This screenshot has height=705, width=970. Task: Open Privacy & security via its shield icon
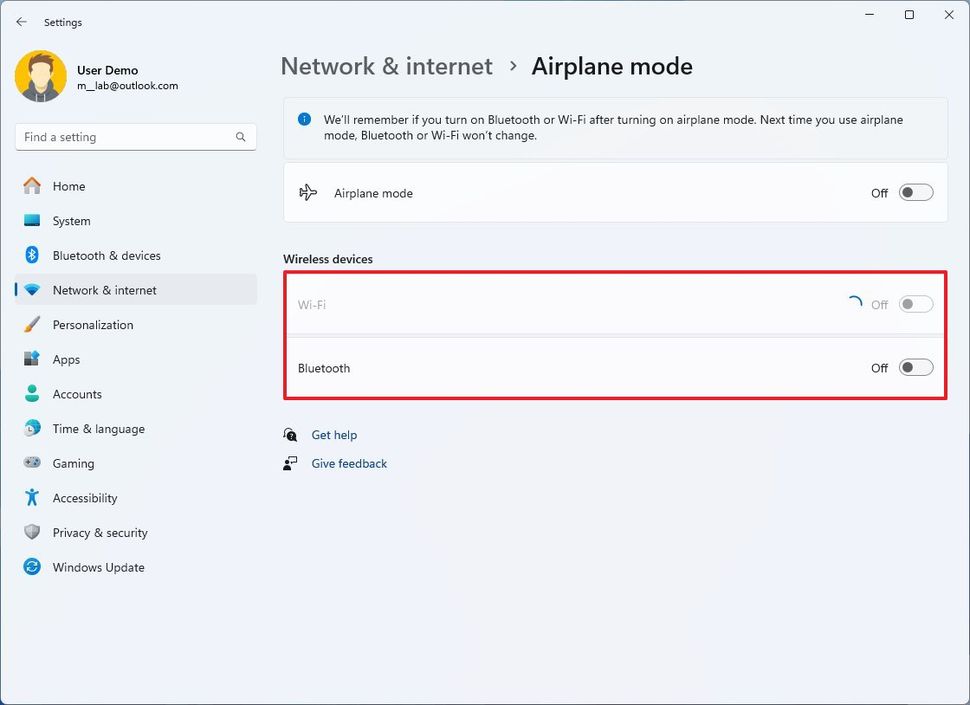click(31, 532)
